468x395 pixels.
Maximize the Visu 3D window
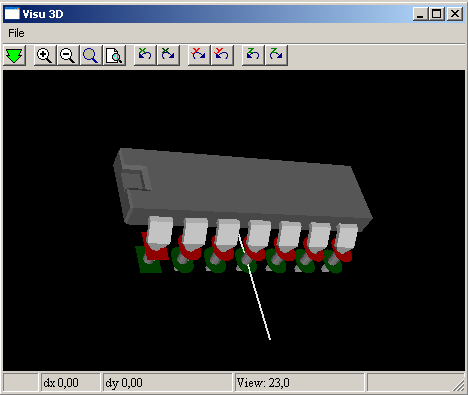coord(437,14)
